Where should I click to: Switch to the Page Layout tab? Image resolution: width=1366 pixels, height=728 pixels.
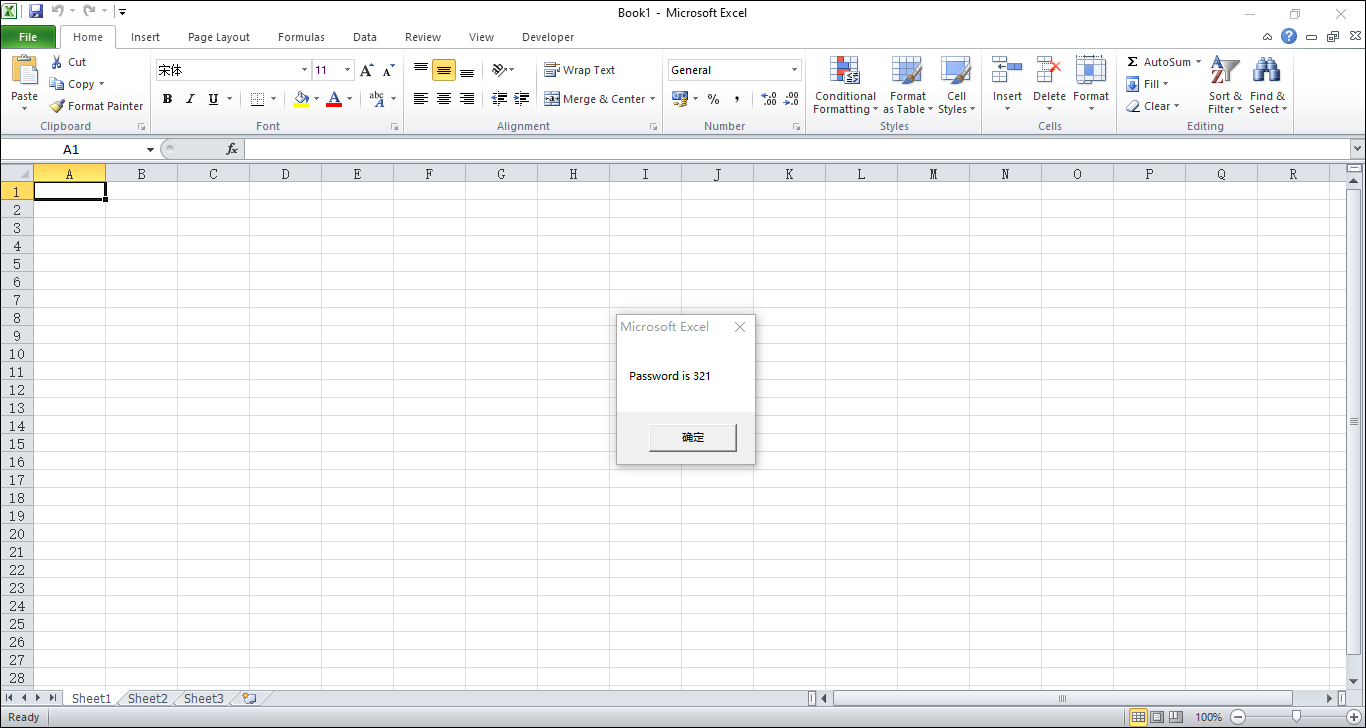(x=219, y=37)
